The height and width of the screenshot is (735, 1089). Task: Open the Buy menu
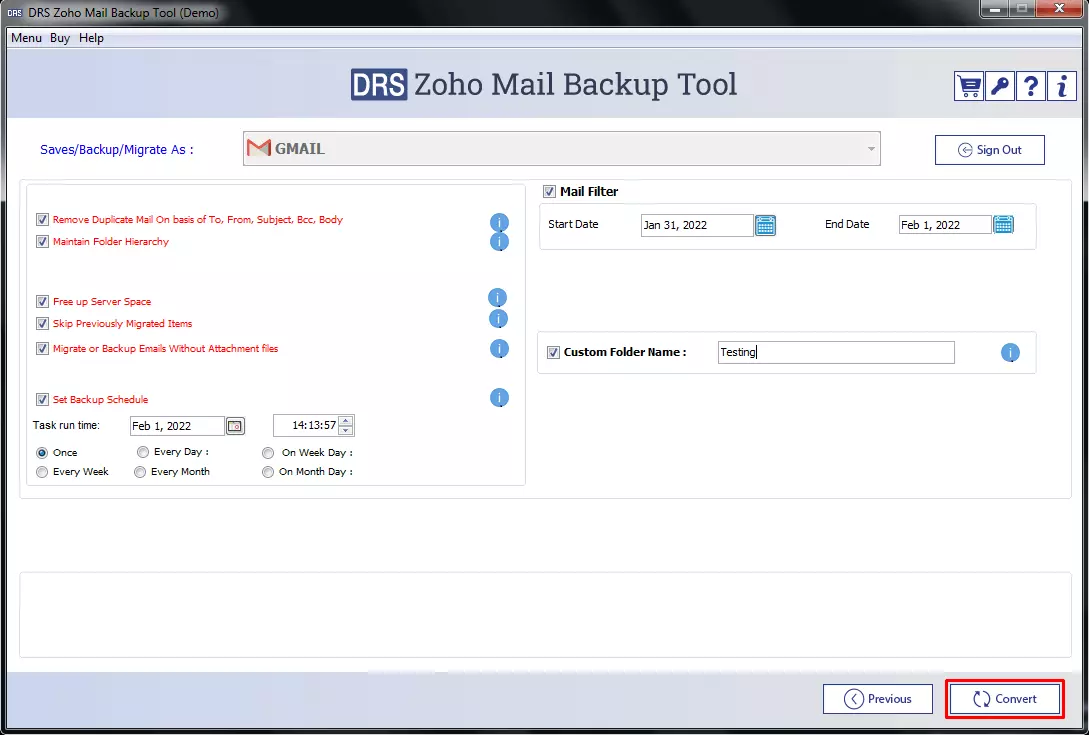pos(60,38)
